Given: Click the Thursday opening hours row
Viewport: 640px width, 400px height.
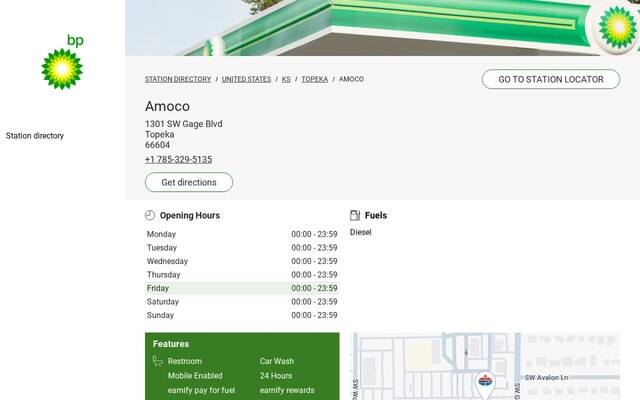Looking at the screenshot, I should point(242,274).
